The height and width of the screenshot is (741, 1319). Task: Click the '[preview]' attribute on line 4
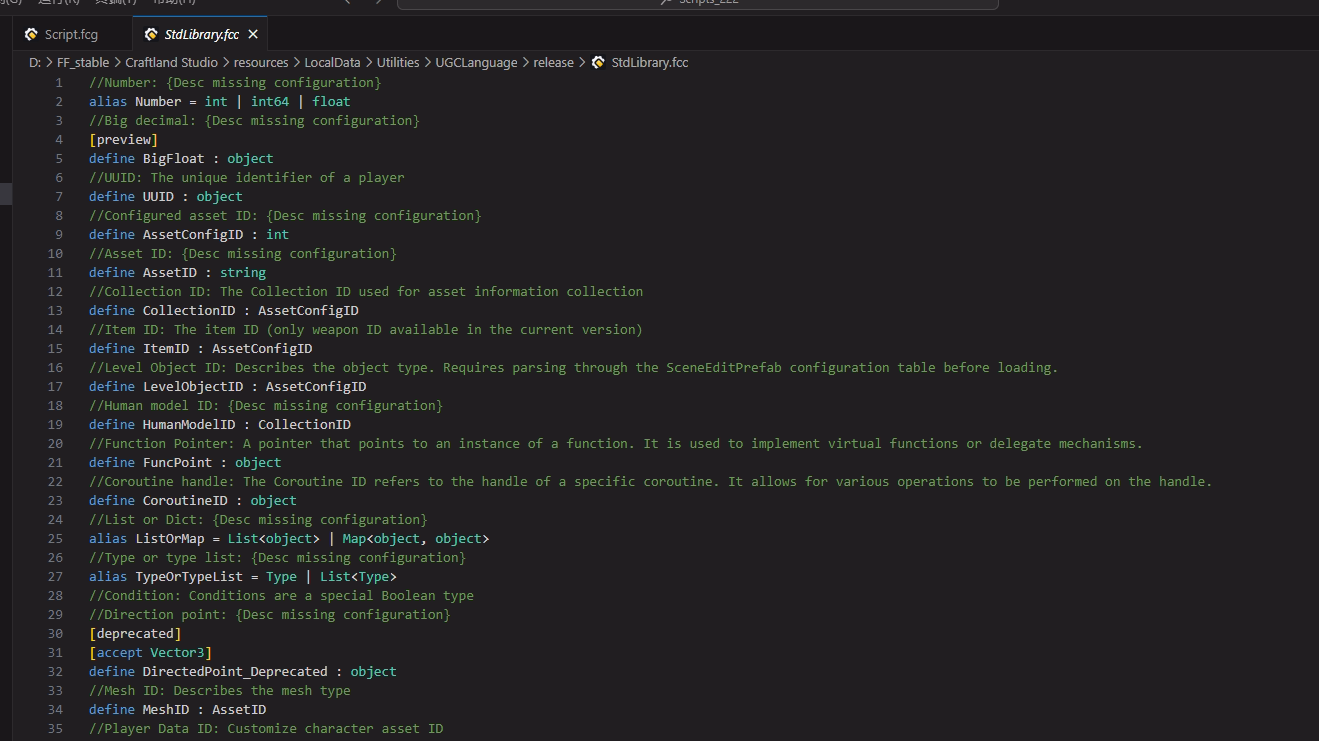(x=123, y=139)
